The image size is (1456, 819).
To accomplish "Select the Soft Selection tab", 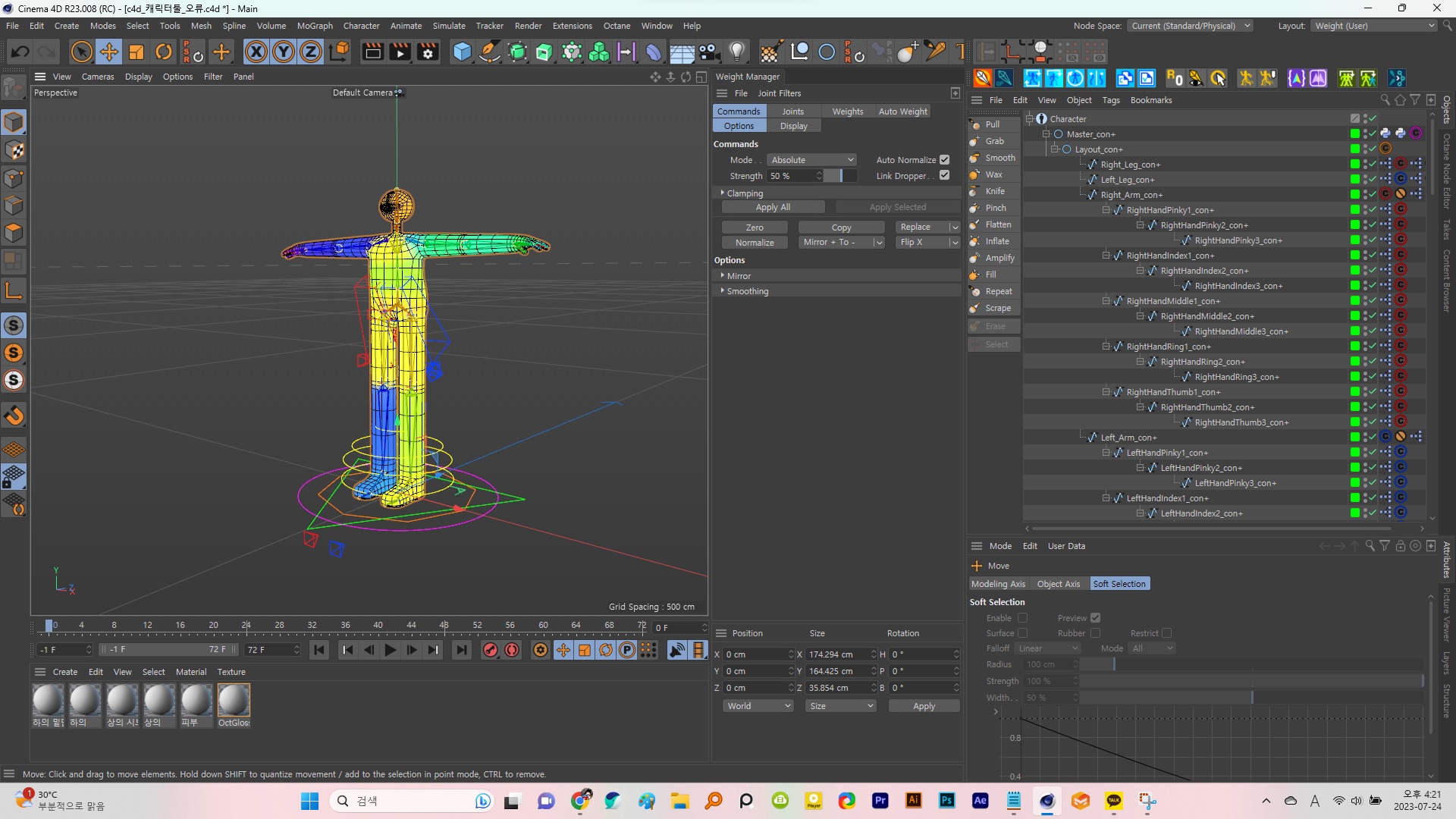I will tap(1119, 583).
